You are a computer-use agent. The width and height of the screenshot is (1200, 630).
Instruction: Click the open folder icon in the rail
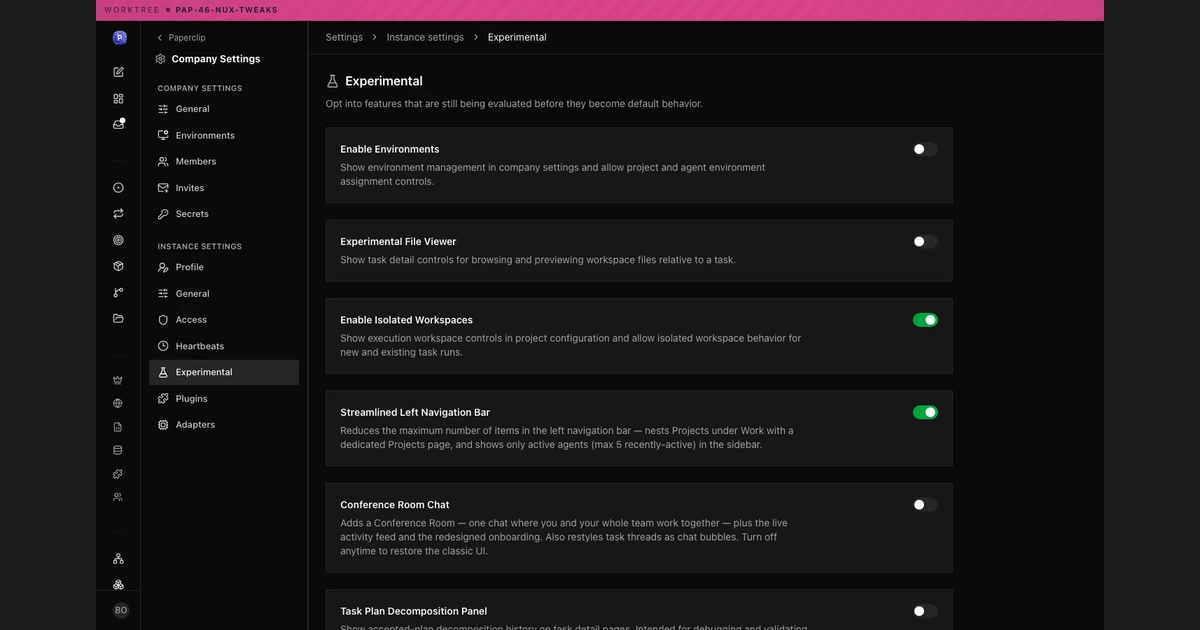(x=118, y=318)
